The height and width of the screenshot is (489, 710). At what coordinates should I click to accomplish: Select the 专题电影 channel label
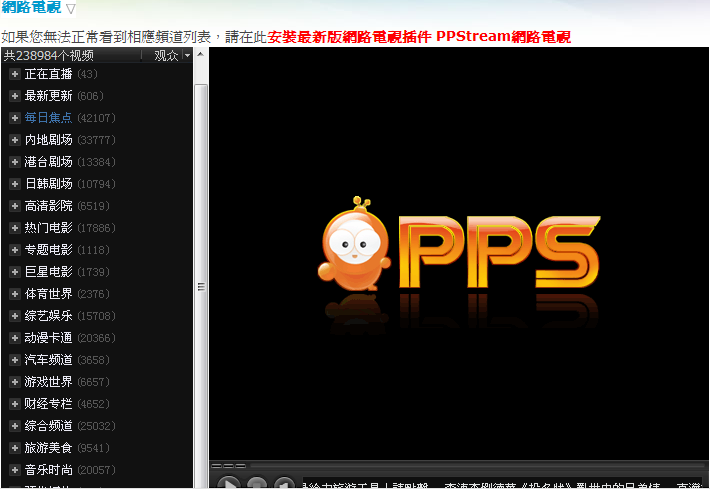[48, 250]
